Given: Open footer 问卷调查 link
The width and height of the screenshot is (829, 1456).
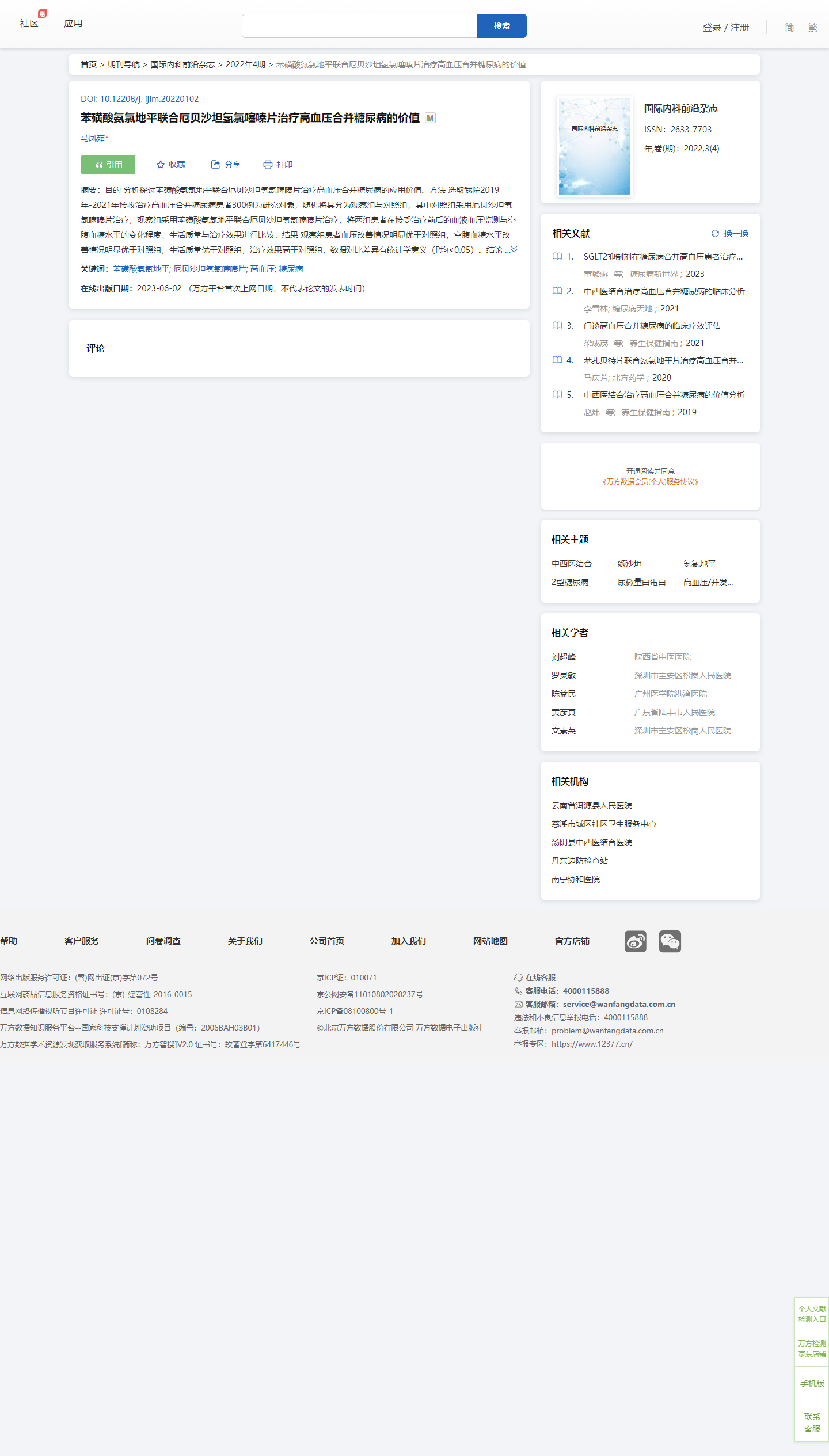Looking at the screenshot, I should pyautogui.click(x=163, y=941).
